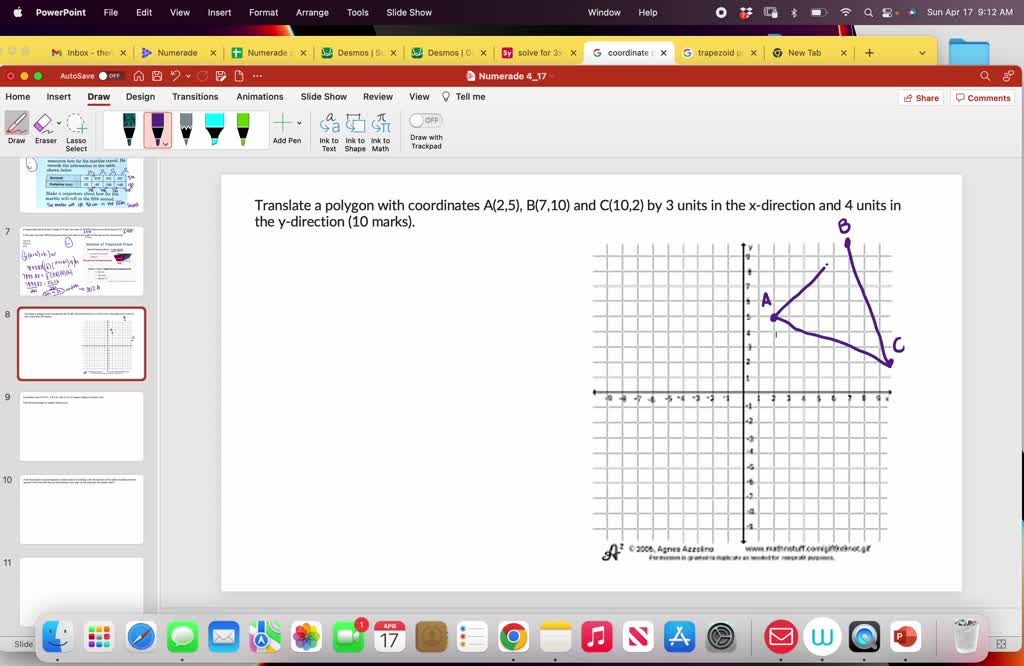Switch to the Design ribbon tab
The width and height of the screenshot is (1024, 666).
coord(140,96)
